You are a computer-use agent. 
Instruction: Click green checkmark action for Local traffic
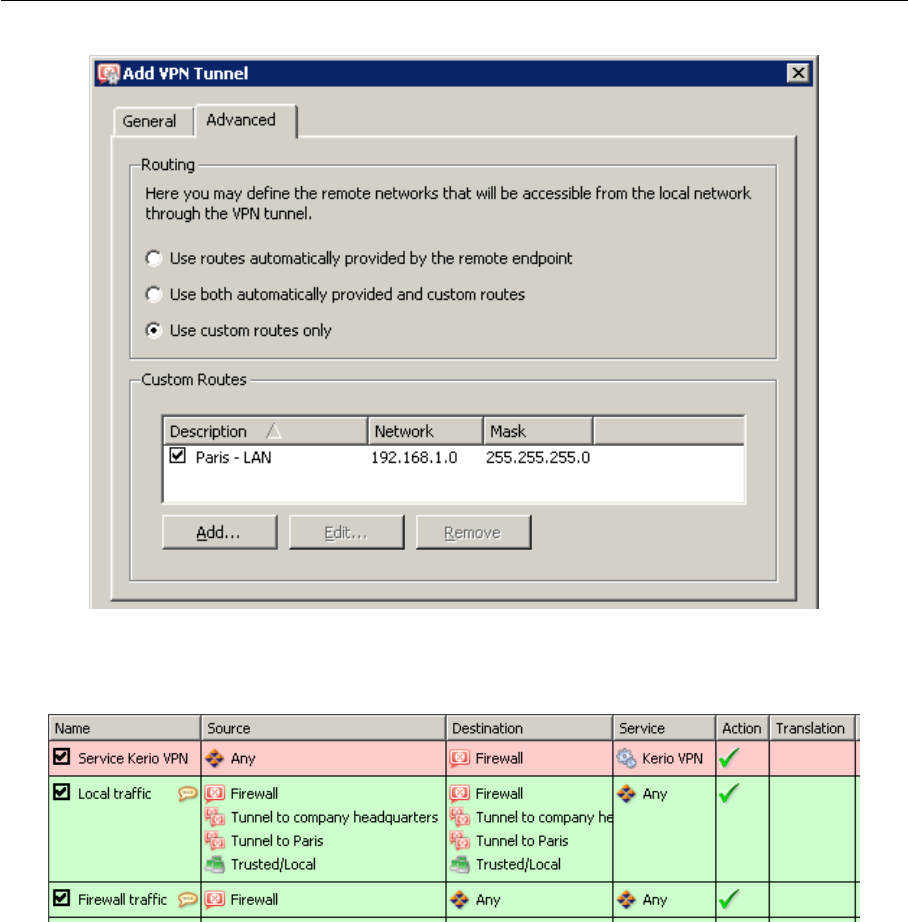coord(729,793)
